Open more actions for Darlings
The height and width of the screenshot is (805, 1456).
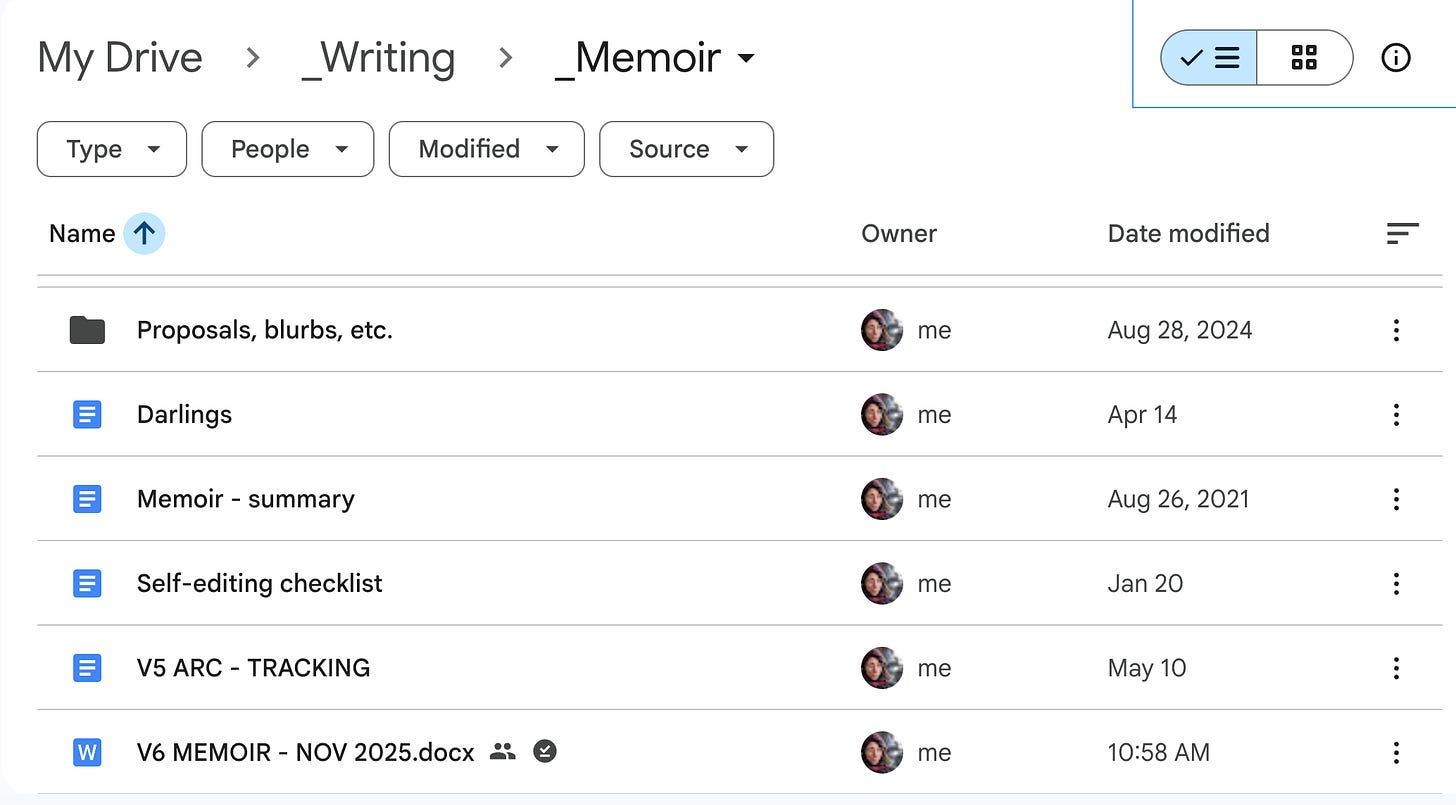point(1396,415)
